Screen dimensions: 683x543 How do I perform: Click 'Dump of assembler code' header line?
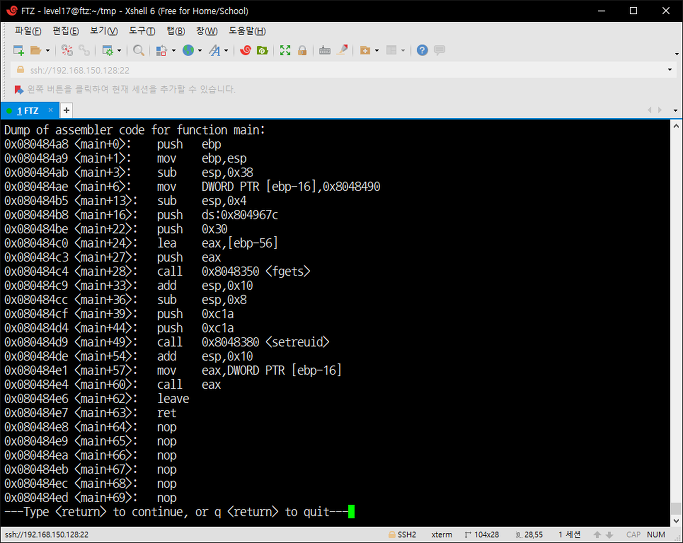[135, 130]
